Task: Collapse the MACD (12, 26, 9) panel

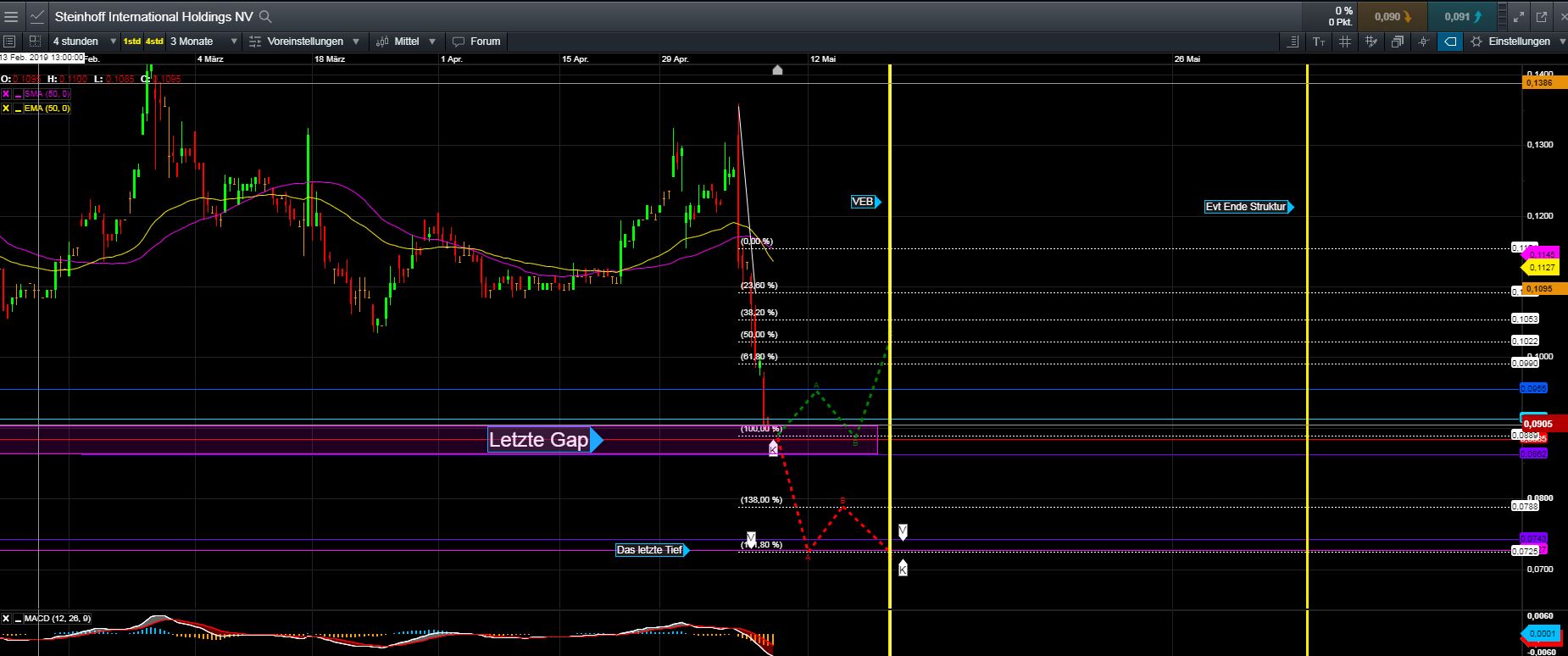Action: pyautogui.click(x=17, y=619)
